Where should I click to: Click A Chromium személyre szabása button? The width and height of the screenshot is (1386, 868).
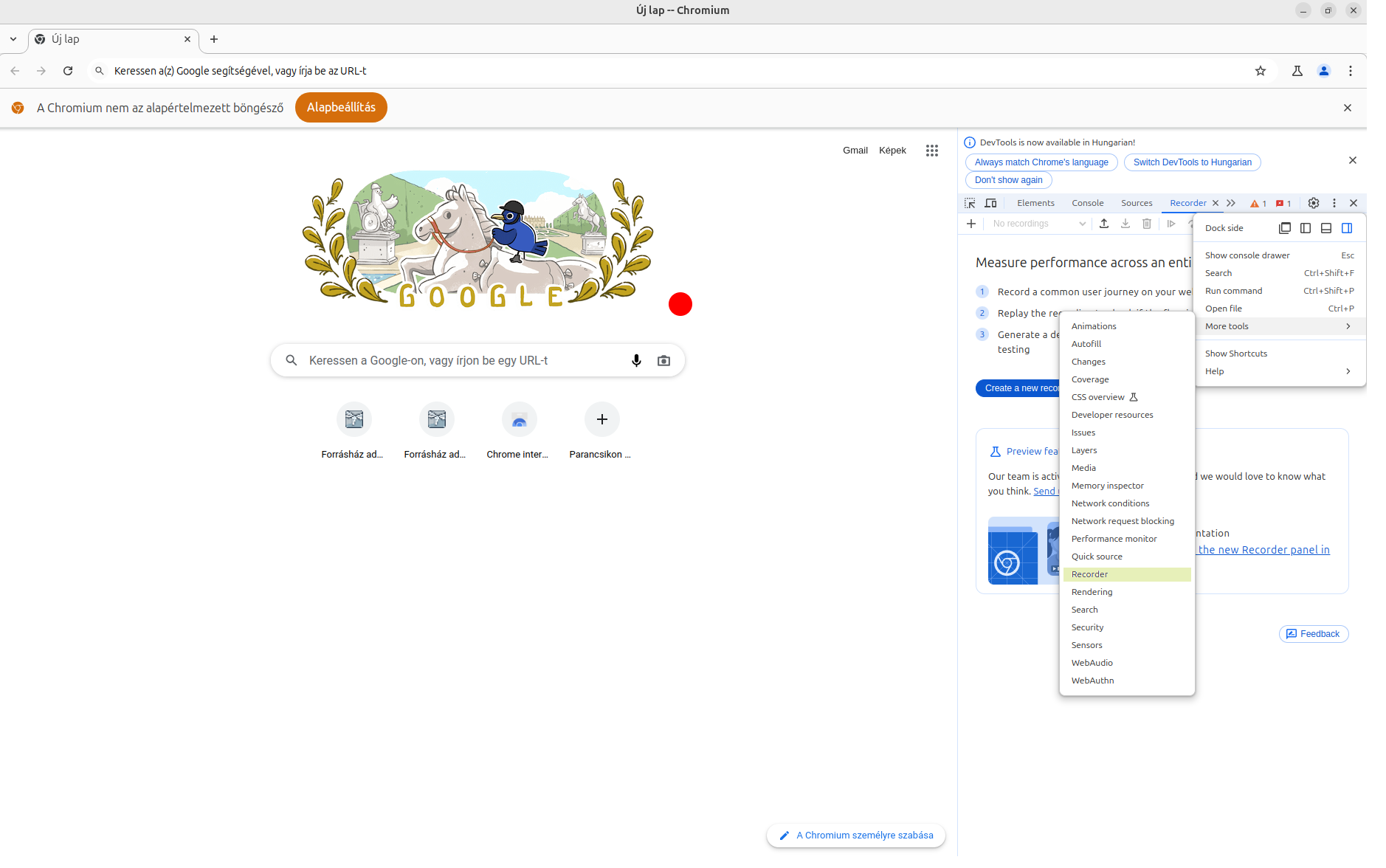point(856,836)
